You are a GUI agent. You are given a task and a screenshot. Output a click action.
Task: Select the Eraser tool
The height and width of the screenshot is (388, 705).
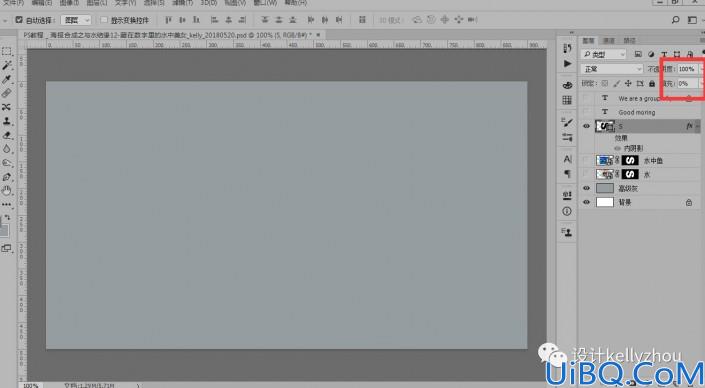(x=7, y=135)
